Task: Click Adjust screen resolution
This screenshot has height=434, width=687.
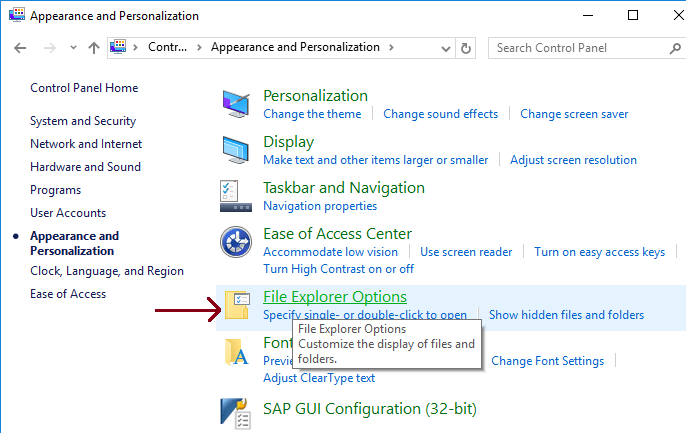Action: 573,160
